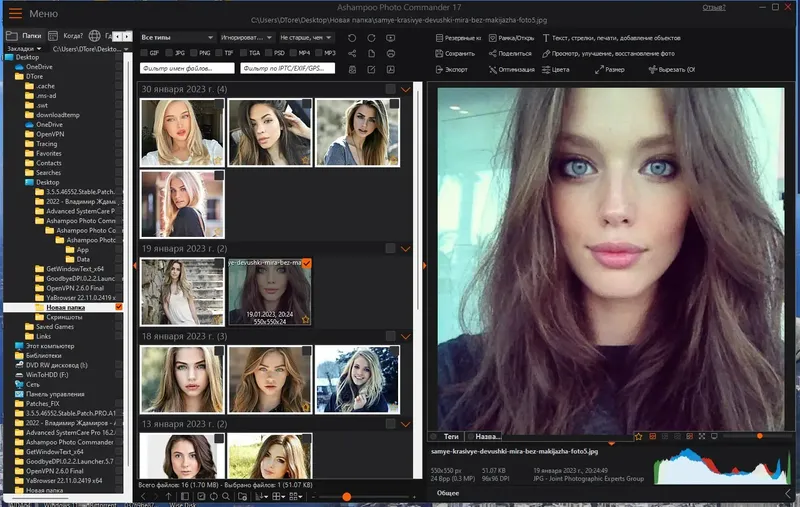Switch to the Когда? tab
Viewport: 800px width, 507px height.
(x=72, y=36)
